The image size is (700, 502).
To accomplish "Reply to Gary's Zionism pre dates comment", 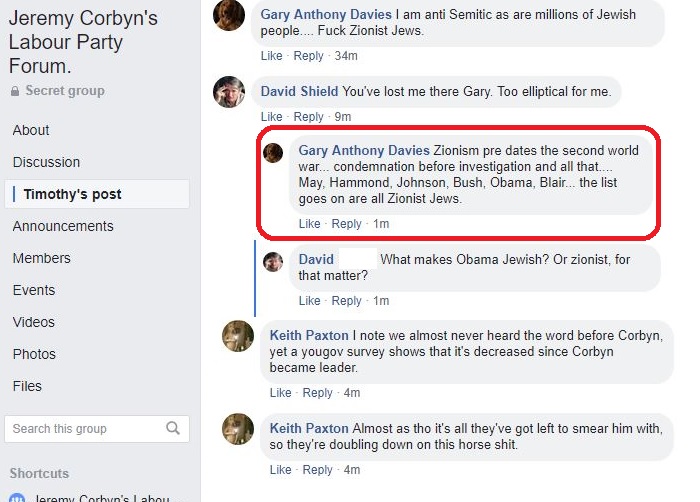I will pyautogui.click(x=347, y=224).
